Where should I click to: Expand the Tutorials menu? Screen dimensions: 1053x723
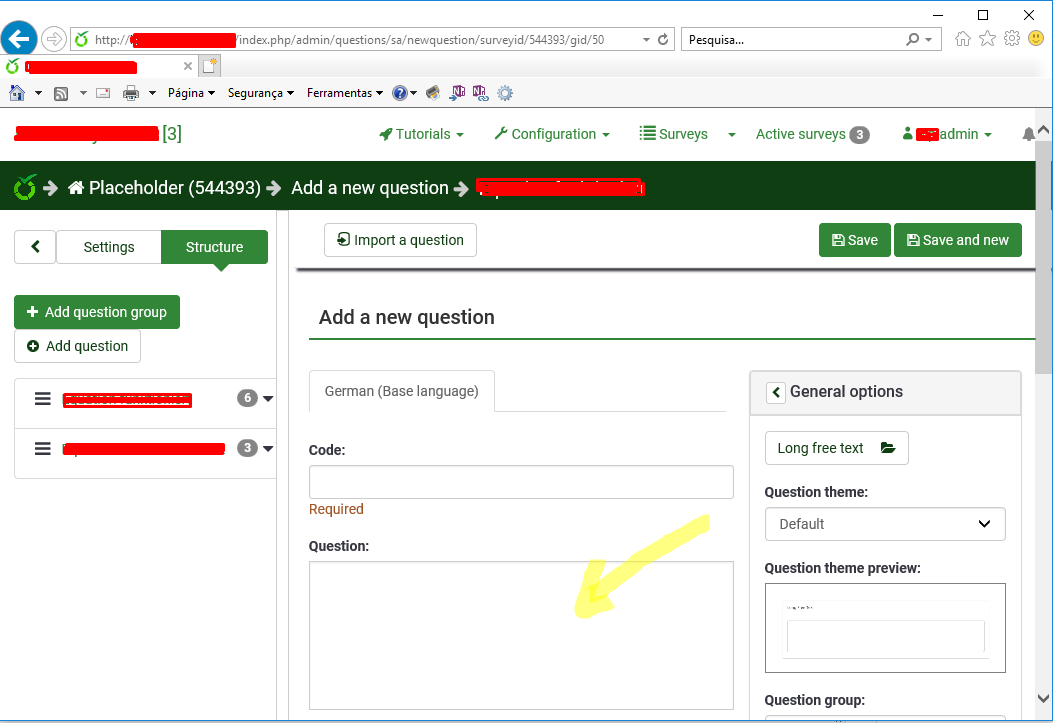(x=421, y=134)
